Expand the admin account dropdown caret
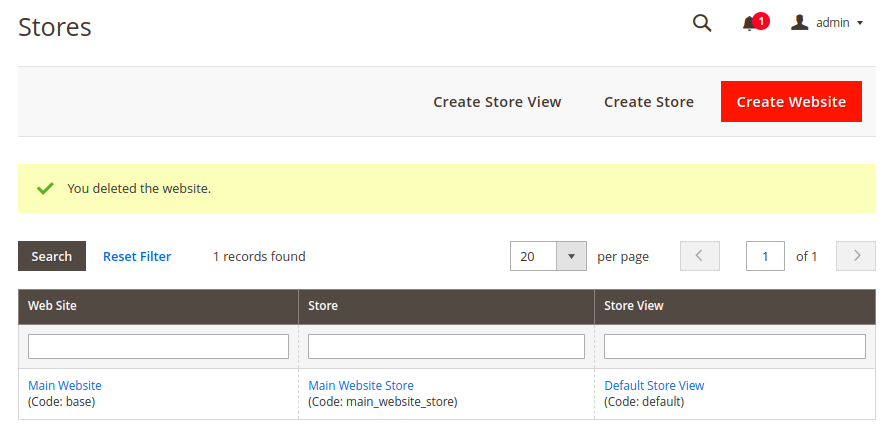Viewport: 887px width, 438px height. (860, 23)
